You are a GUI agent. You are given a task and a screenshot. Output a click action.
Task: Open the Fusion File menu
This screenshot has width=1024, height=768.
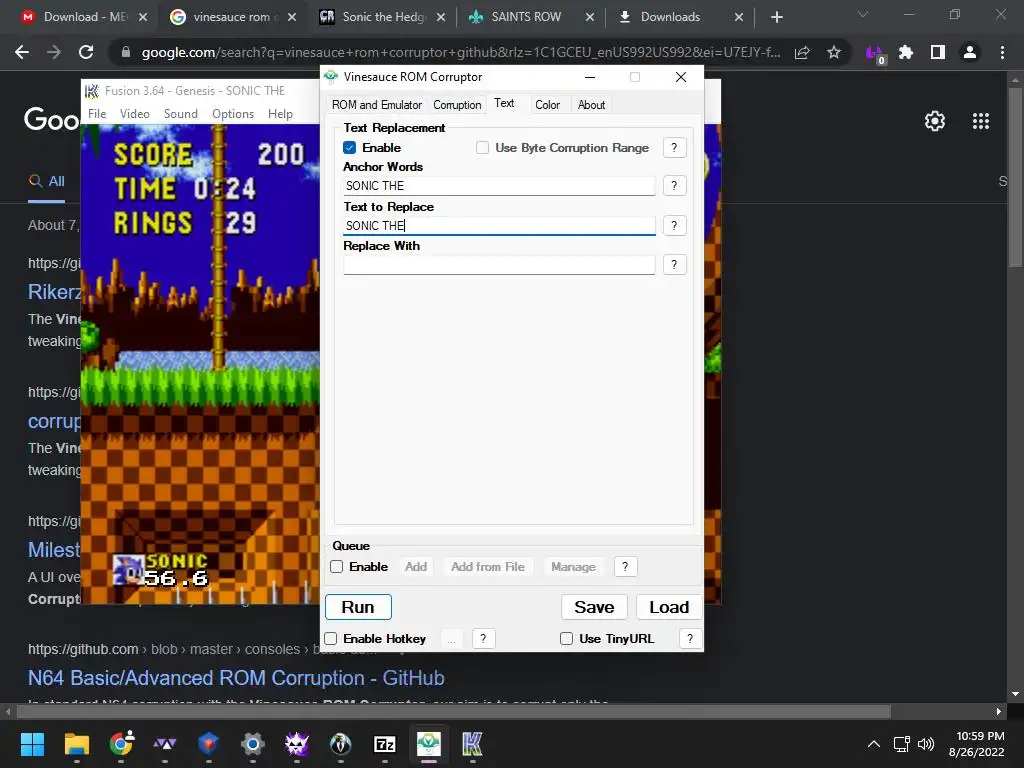pos(97,114)
